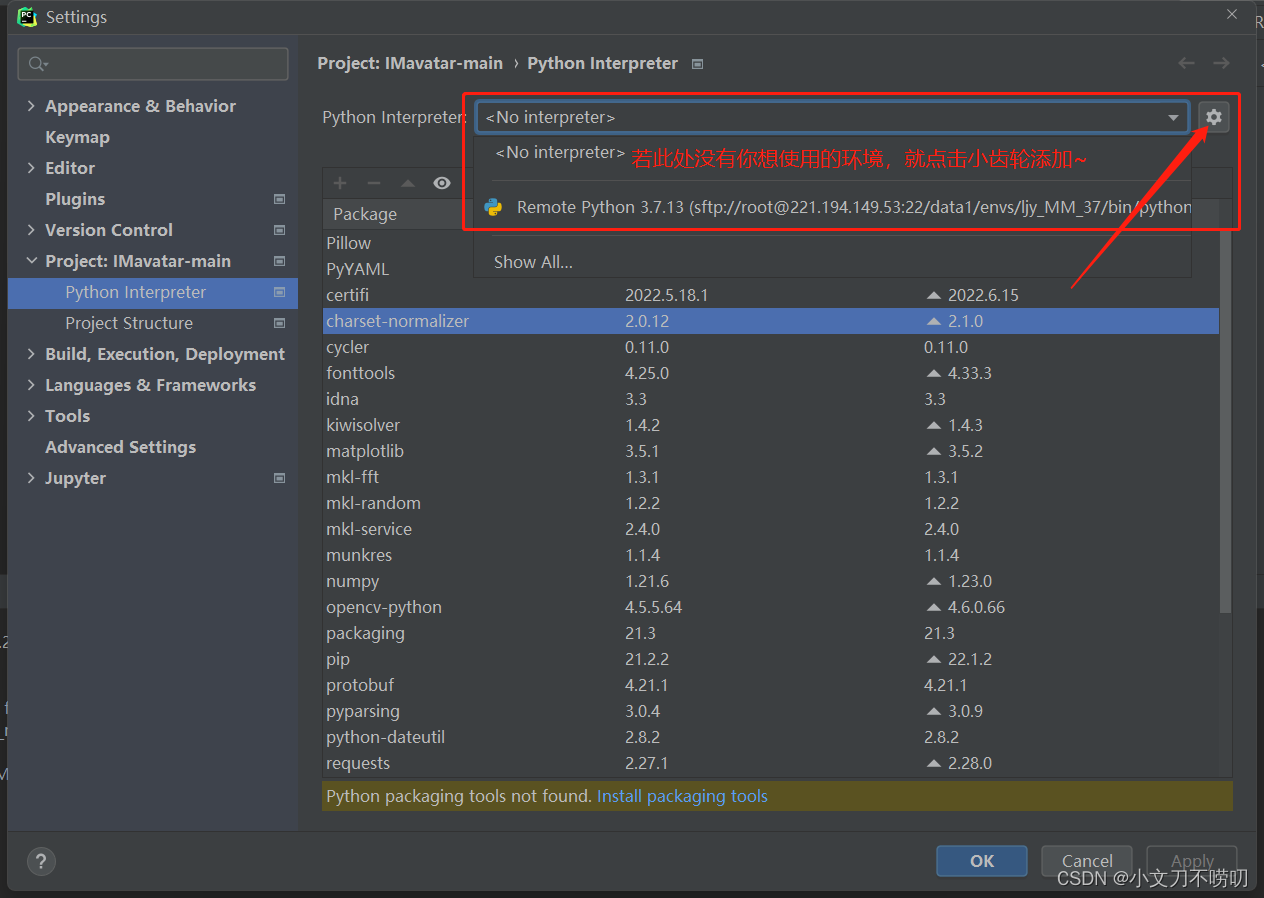Expand Languages & Frameworks section
The image size is (1264, 898).
31,385
